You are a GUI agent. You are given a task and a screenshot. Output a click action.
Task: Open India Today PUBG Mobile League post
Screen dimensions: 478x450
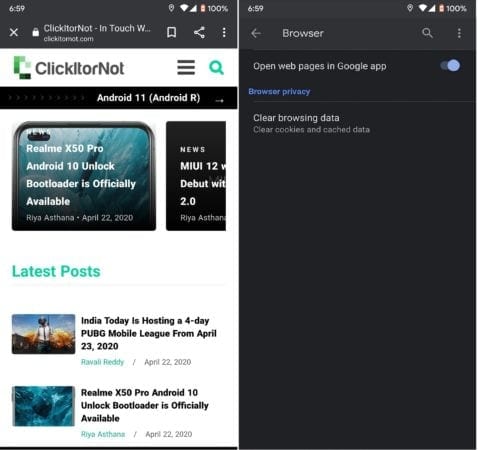point(149,333)
